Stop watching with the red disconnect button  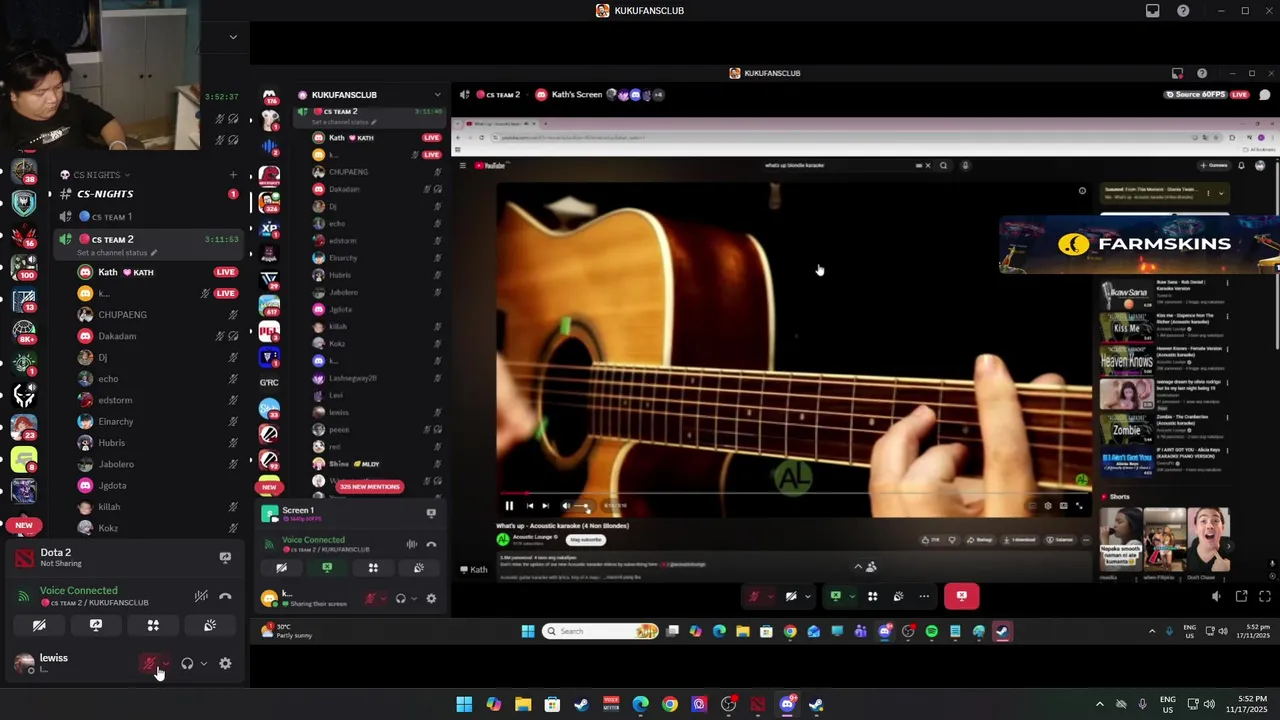pos(961,596)
